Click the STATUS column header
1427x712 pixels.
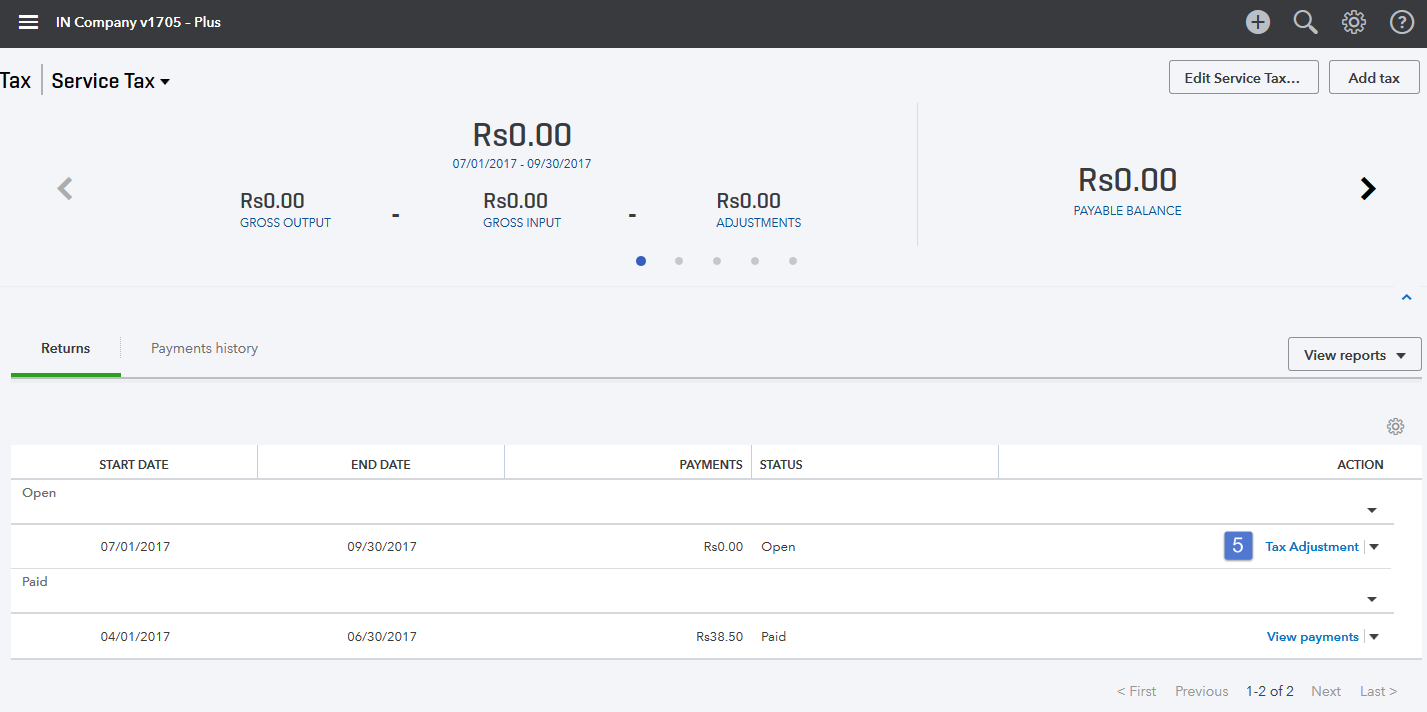click(x=875, y=464)
